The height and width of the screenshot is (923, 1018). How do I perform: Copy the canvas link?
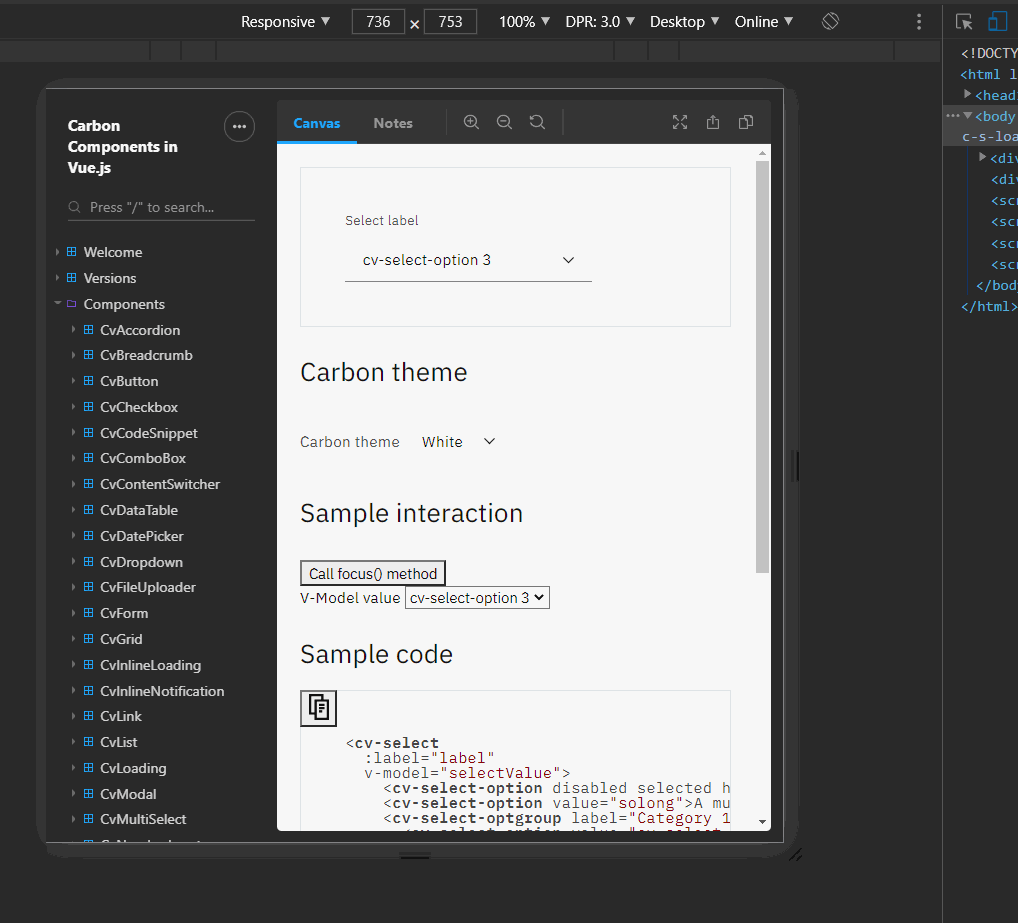(x=745, y=122)
